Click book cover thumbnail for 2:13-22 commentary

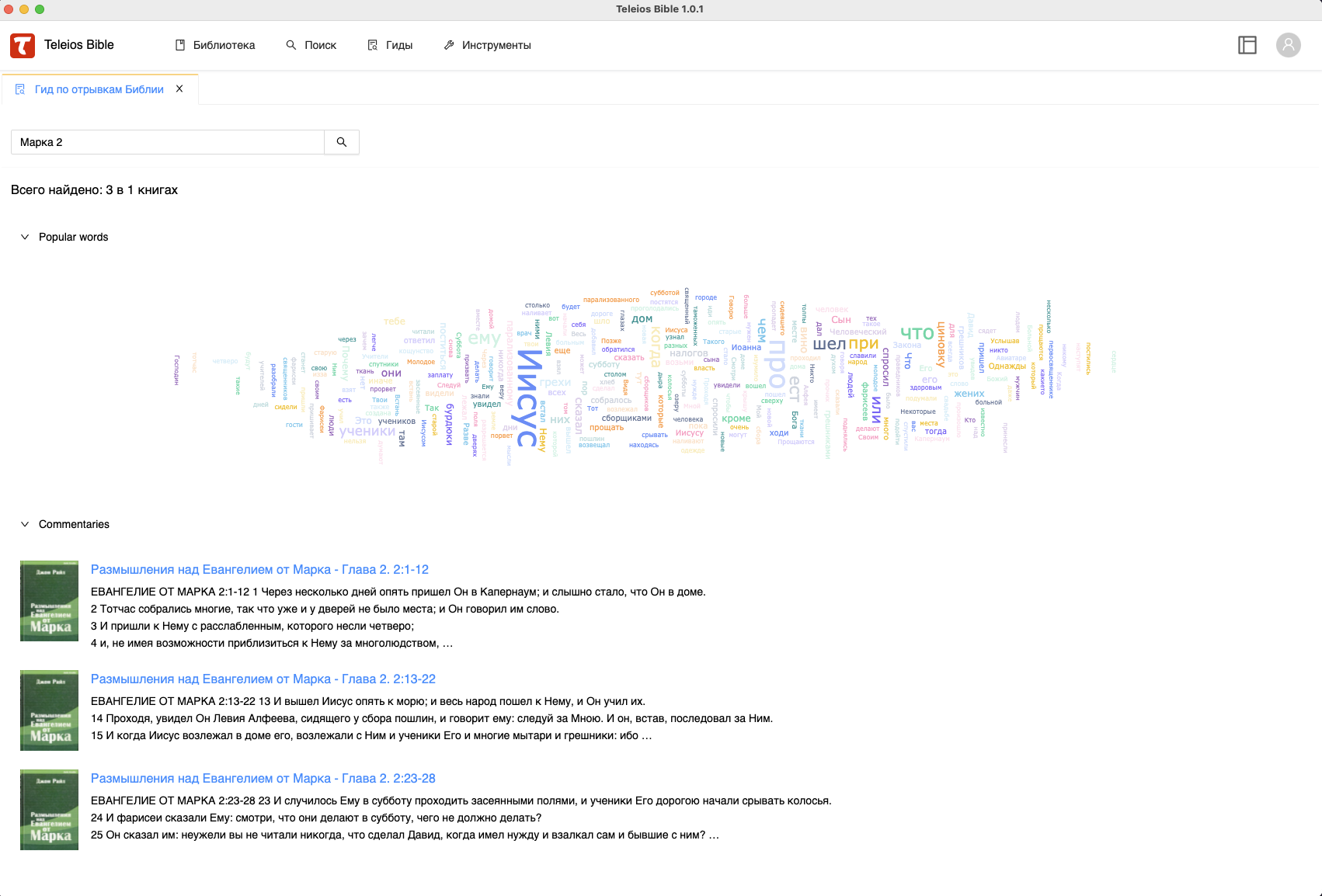point(49,710)
